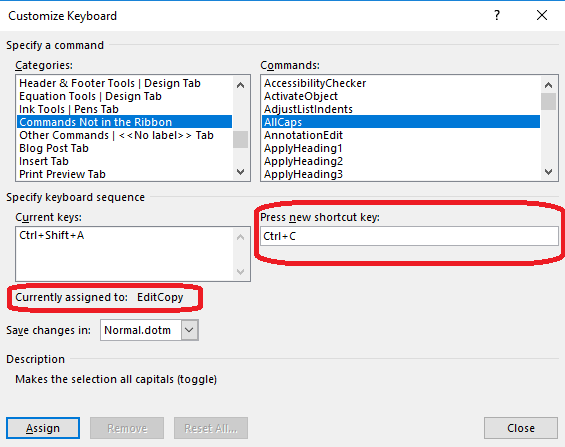Choose the ApplyHeading1 command
The image size is (565, 447).
coord(401,148)
